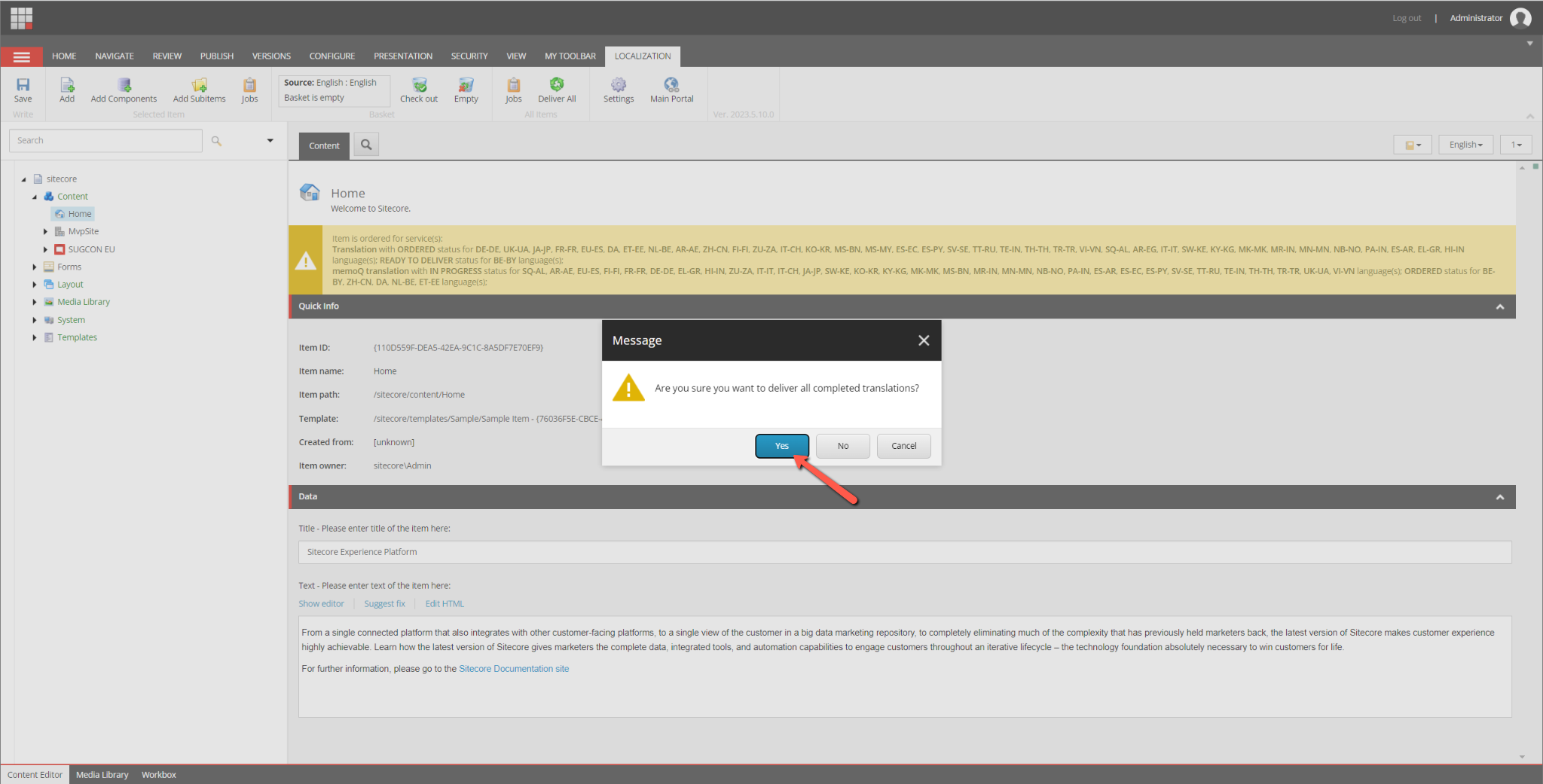Viewport: 1543px width, 784px height.
Task: Open the My Toolbar ribbon tab
Action: (x=570, y=56)
